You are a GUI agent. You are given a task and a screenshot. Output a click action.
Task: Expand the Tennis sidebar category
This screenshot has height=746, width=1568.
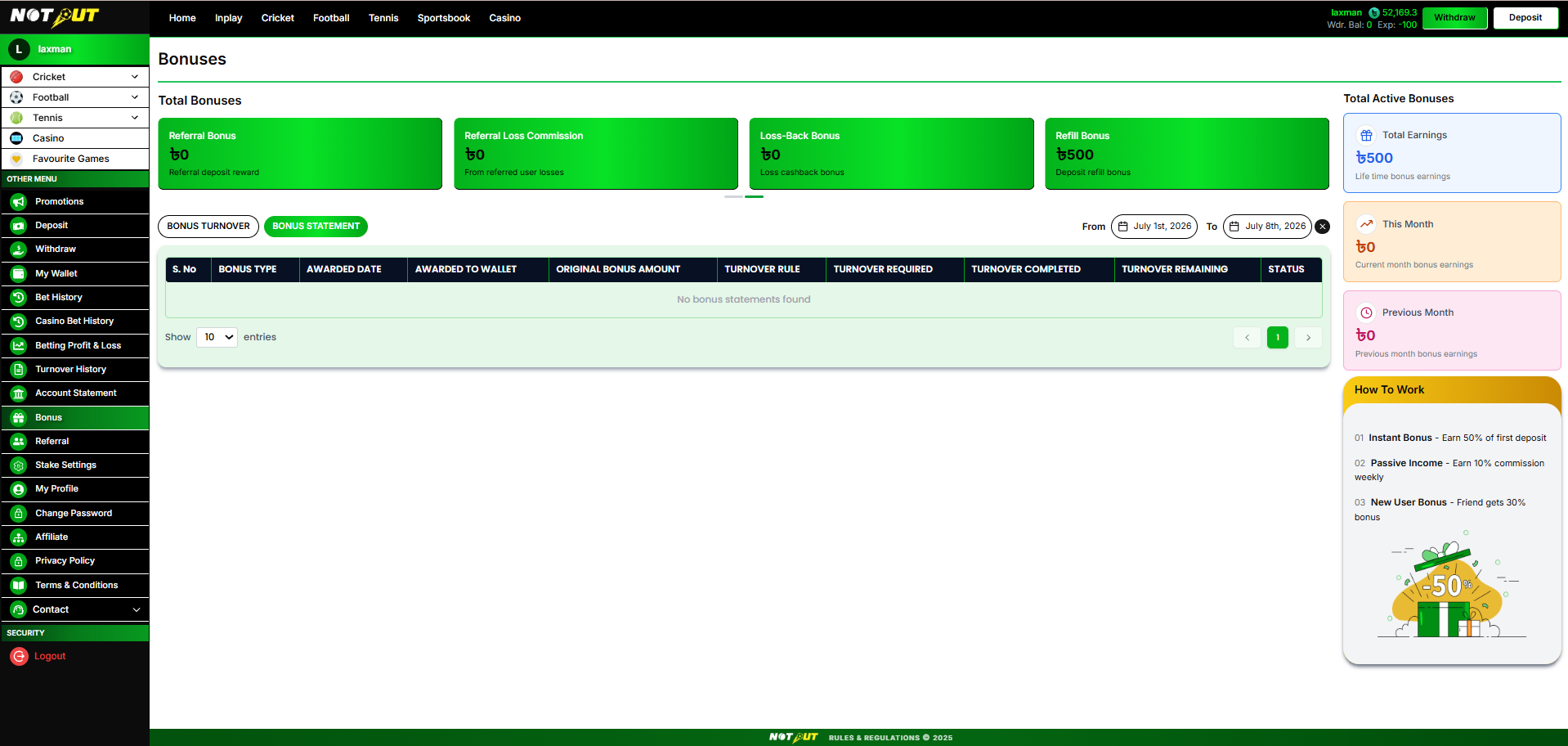[135, 118]
